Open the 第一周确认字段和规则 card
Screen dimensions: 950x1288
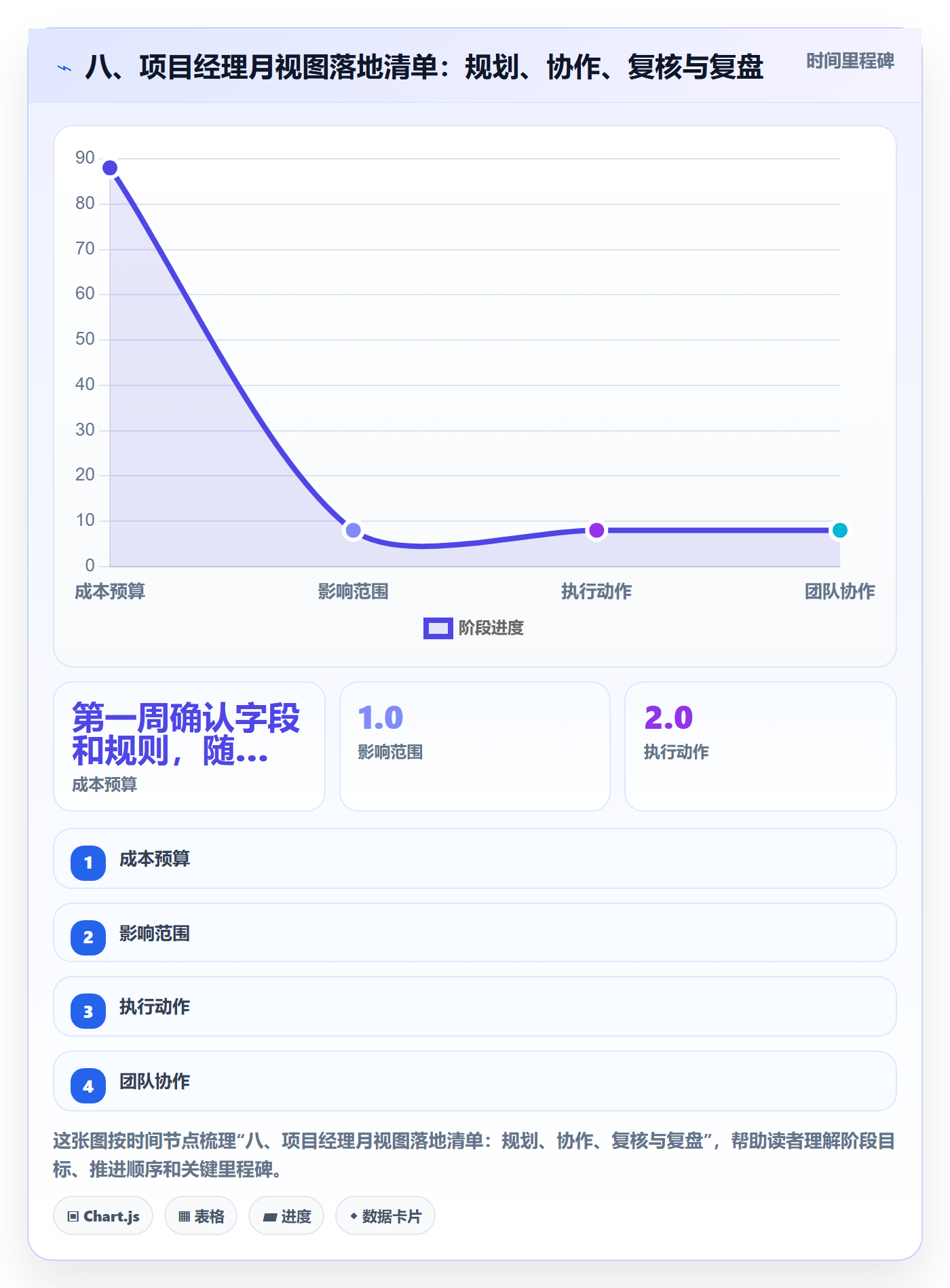pos(189,746)
